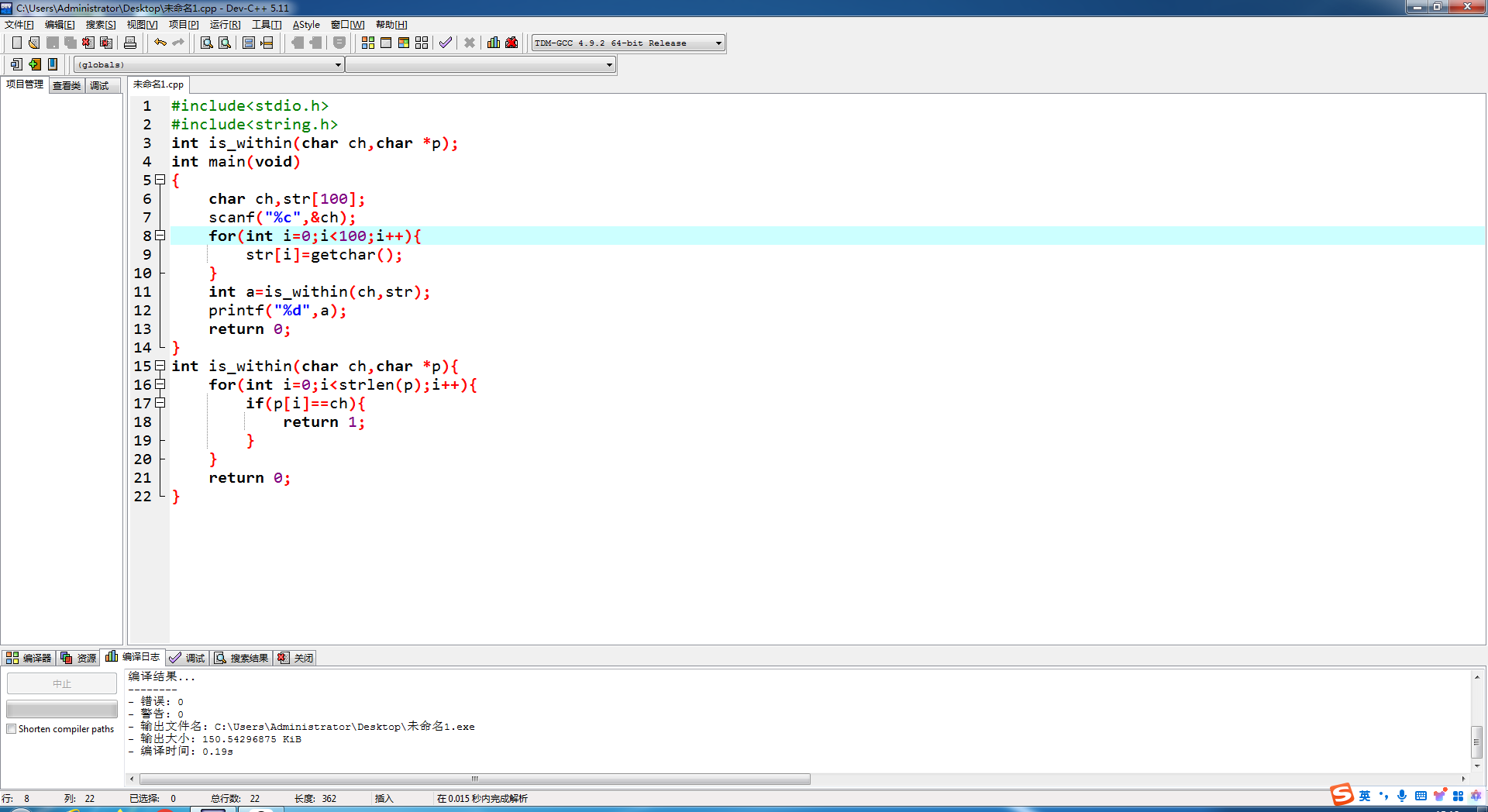Click the Save file toolbar icon
The height and width of the screenshot is (812, 1488).
(x=53, y=43)
